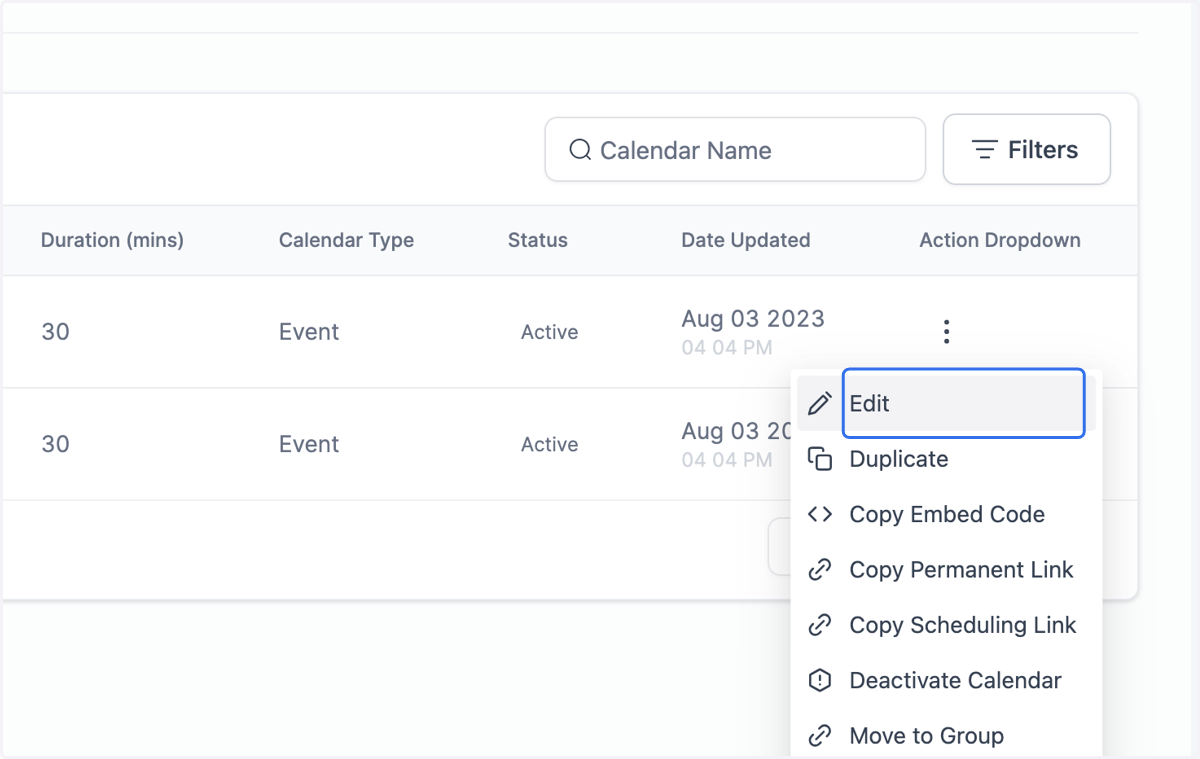Select Deactivate Calendar option
The width and height of the screenshot is (1200, 759).
946,680
